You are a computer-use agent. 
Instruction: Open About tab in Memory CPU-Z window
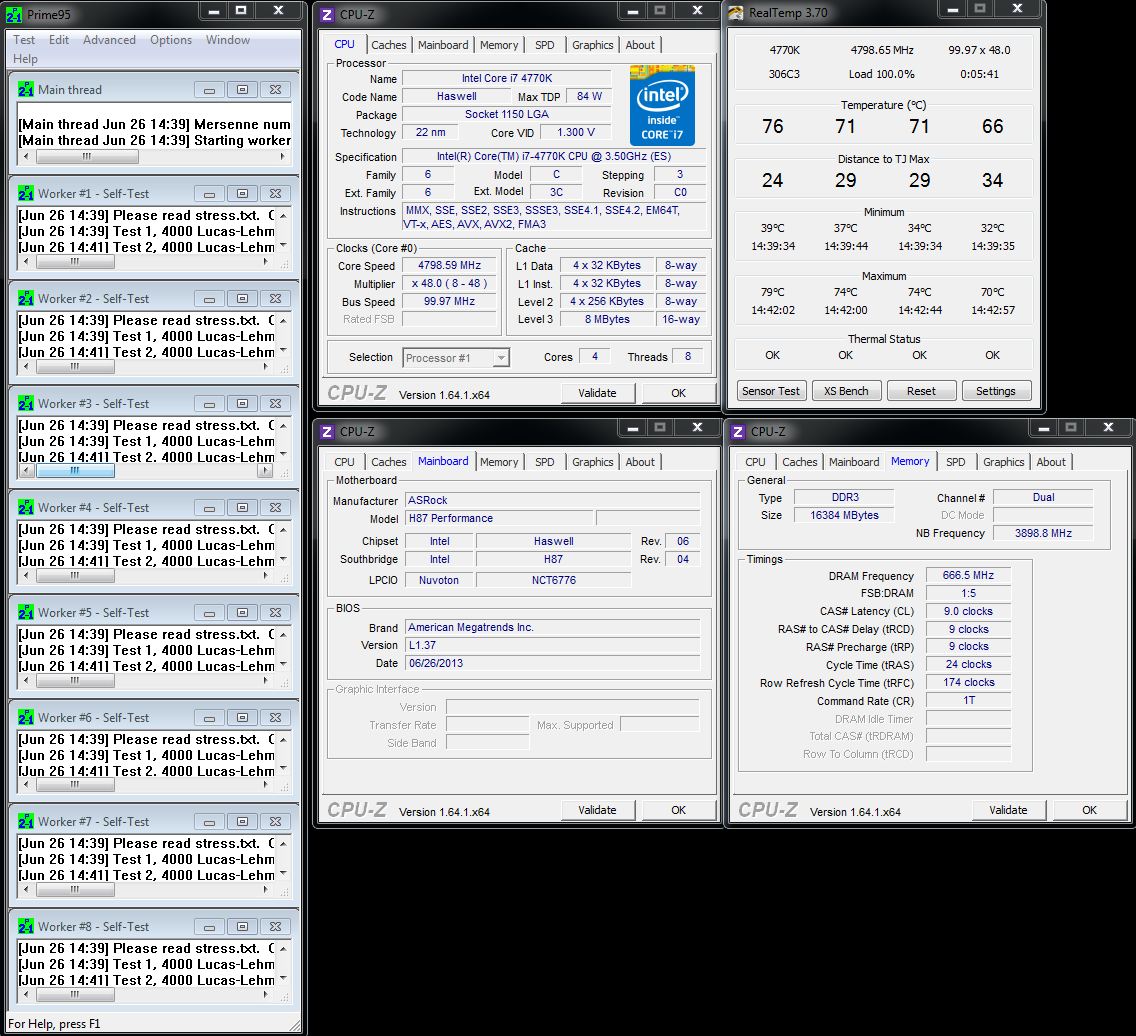click(1051, 462)
